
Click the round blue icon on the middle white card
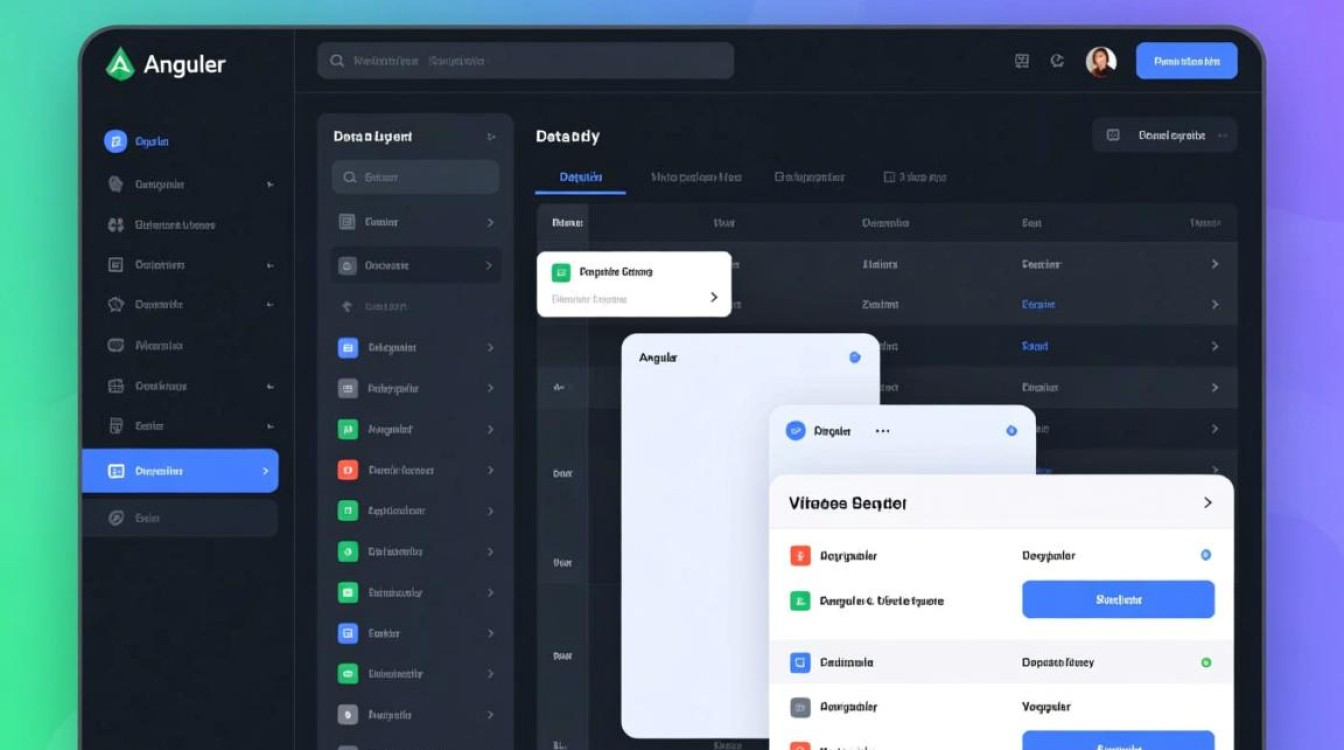pyautogui.click(x=795, y=431)
